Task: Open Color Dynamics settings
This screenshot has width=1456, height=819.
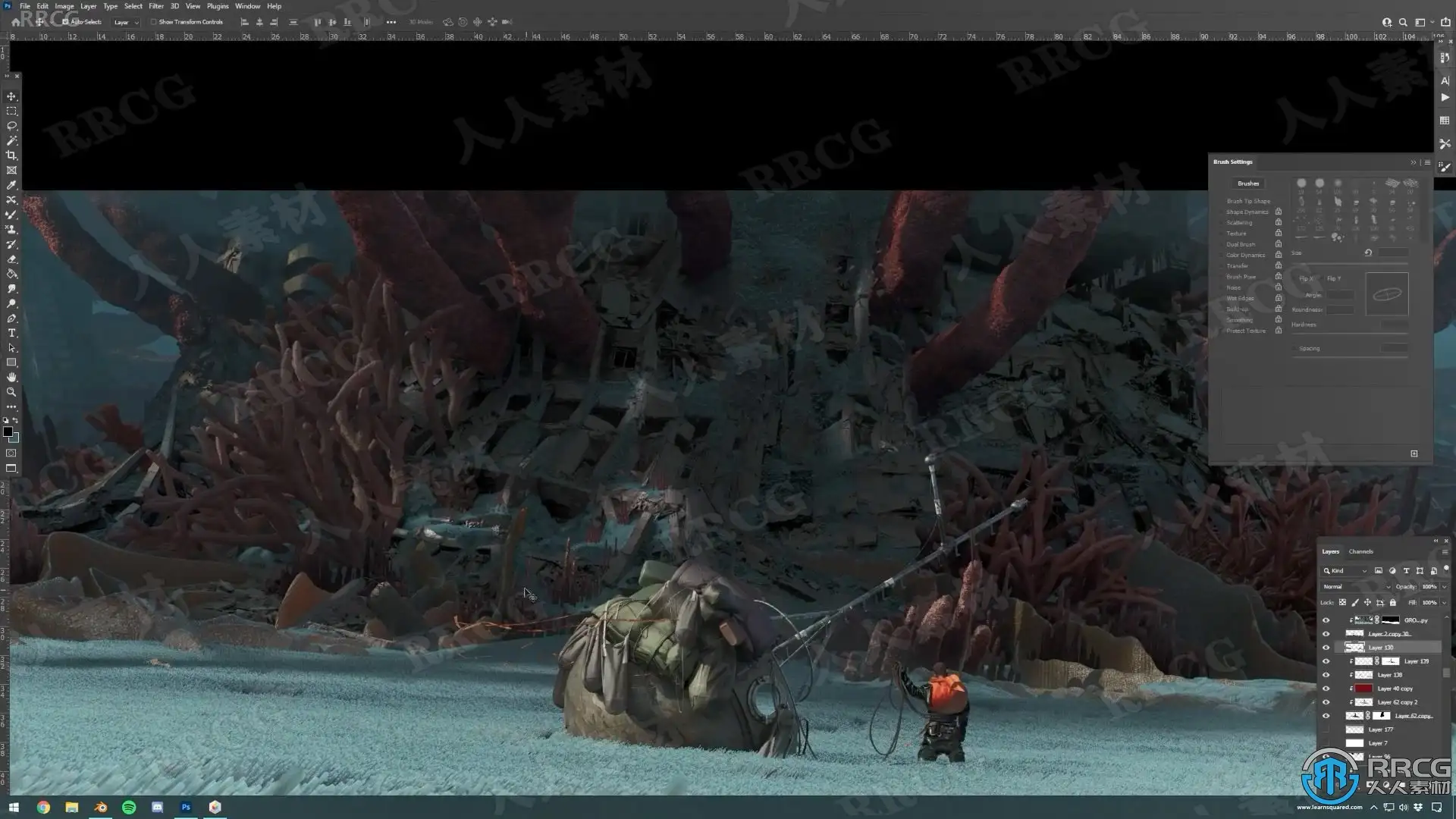Action: click(1246, 255)
